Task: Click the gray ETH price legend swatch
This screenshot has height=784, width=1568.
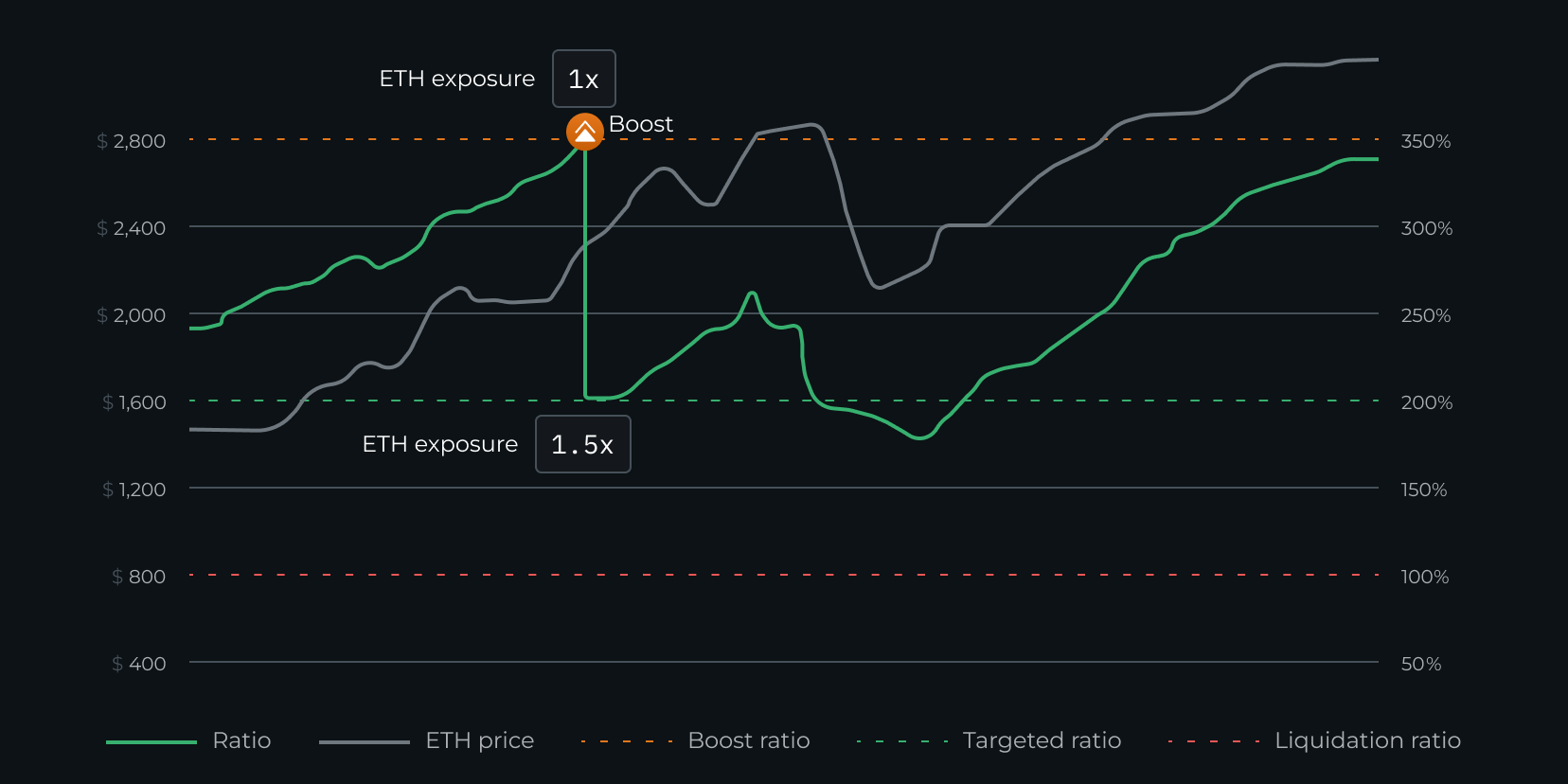Action: [365, 742]
